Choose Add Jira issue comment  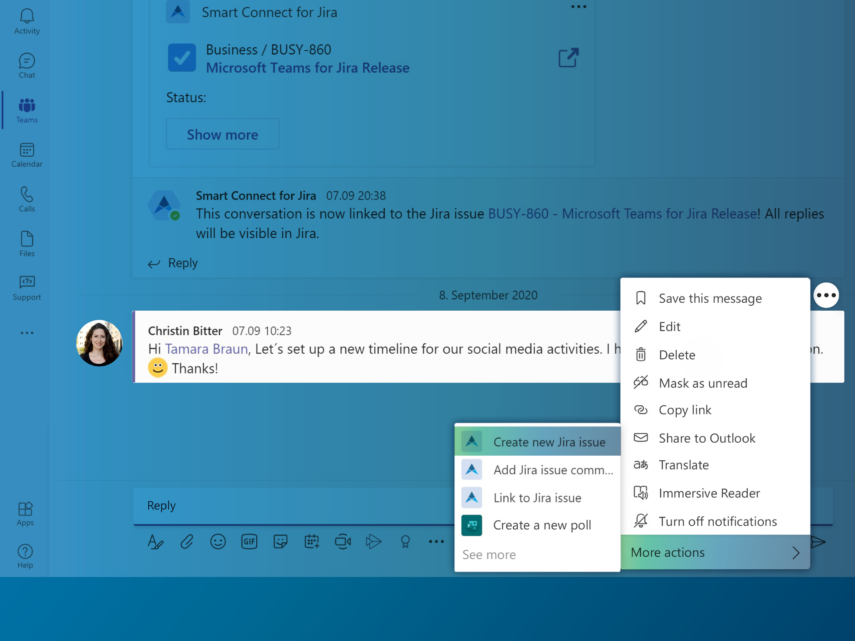(537, 470)
